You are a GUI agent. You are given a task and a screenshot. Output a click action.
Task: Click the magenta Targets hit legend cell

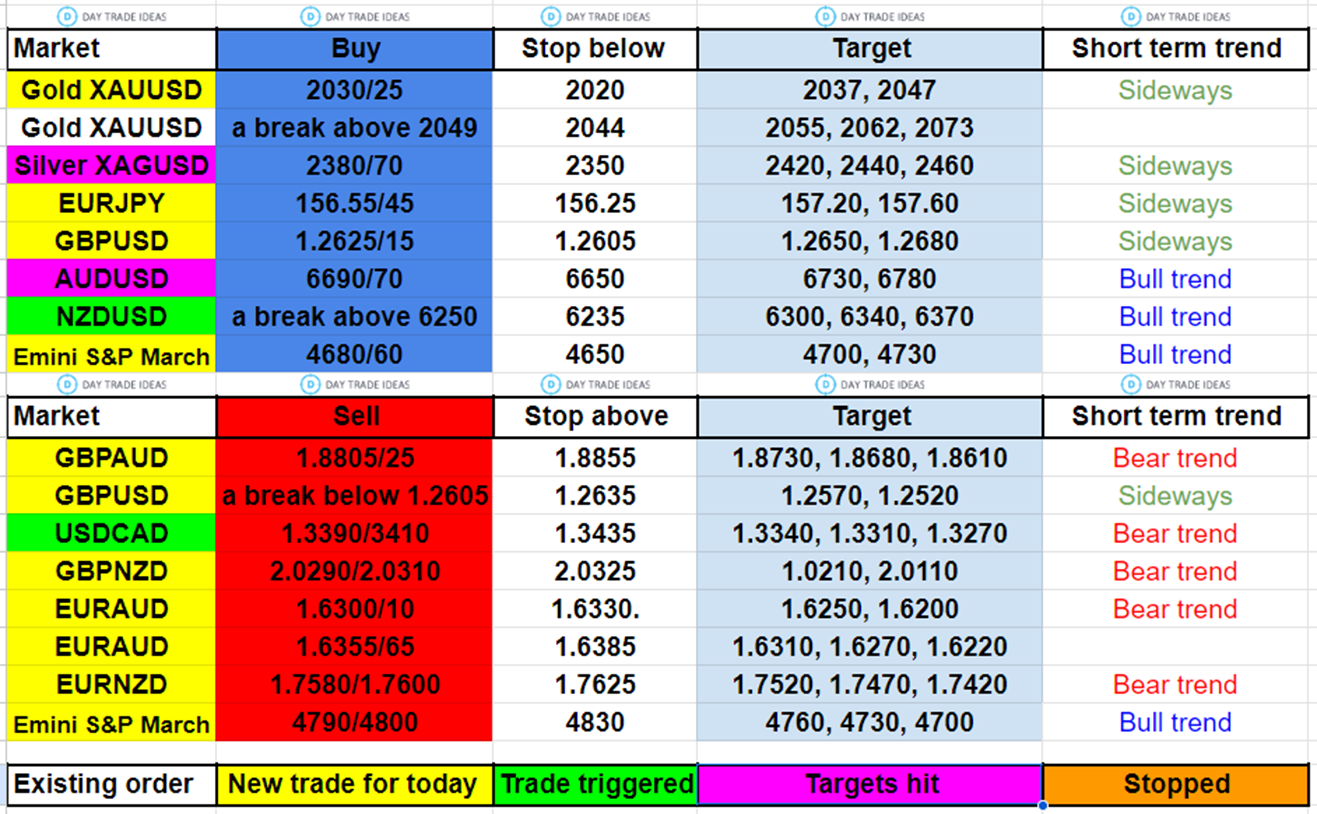click(x=870, y=785)
